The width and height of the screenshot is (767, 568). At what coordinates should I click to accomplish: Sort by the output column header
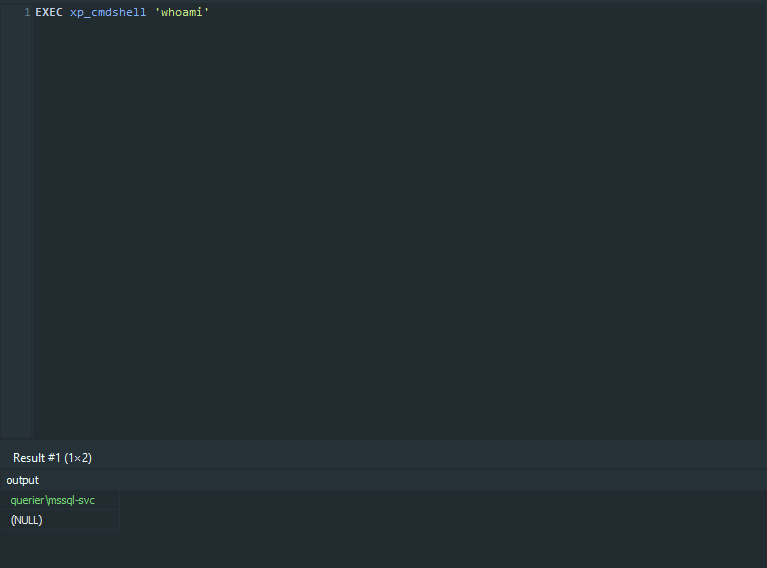click(x=23, y=480)
